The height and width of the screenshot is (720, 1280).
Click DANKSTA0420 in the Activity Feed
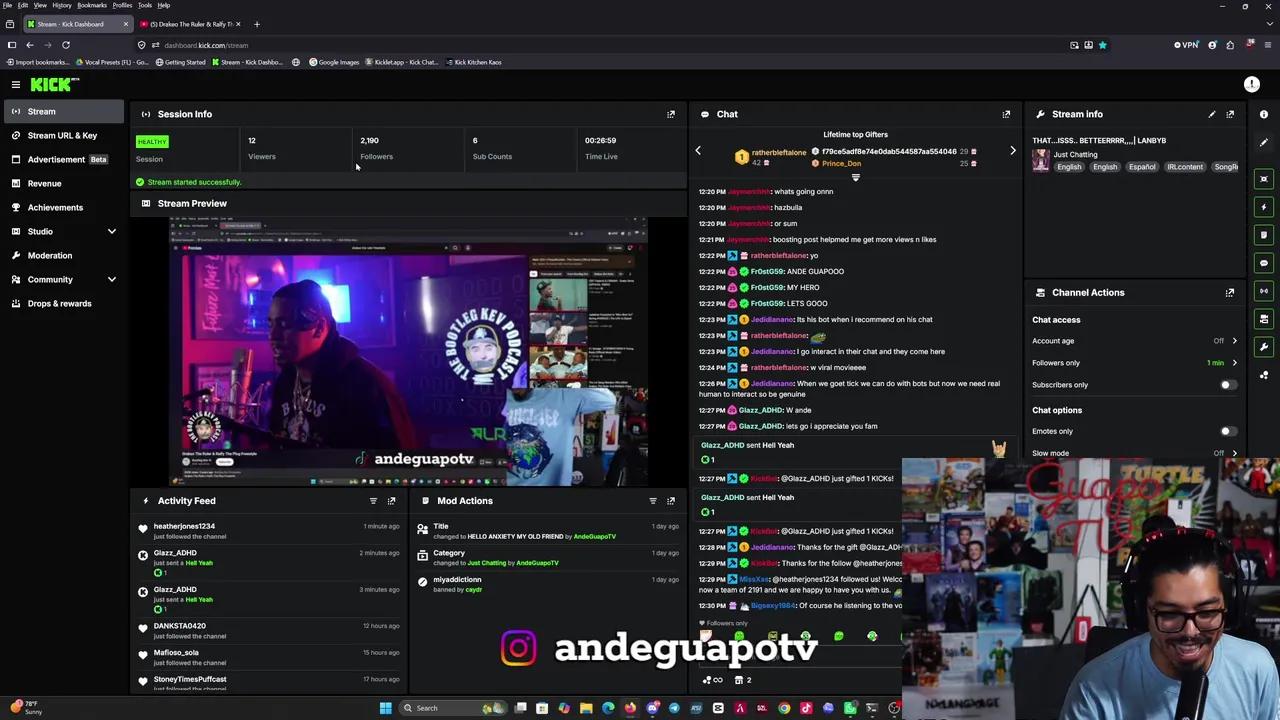tap(179, 626)
